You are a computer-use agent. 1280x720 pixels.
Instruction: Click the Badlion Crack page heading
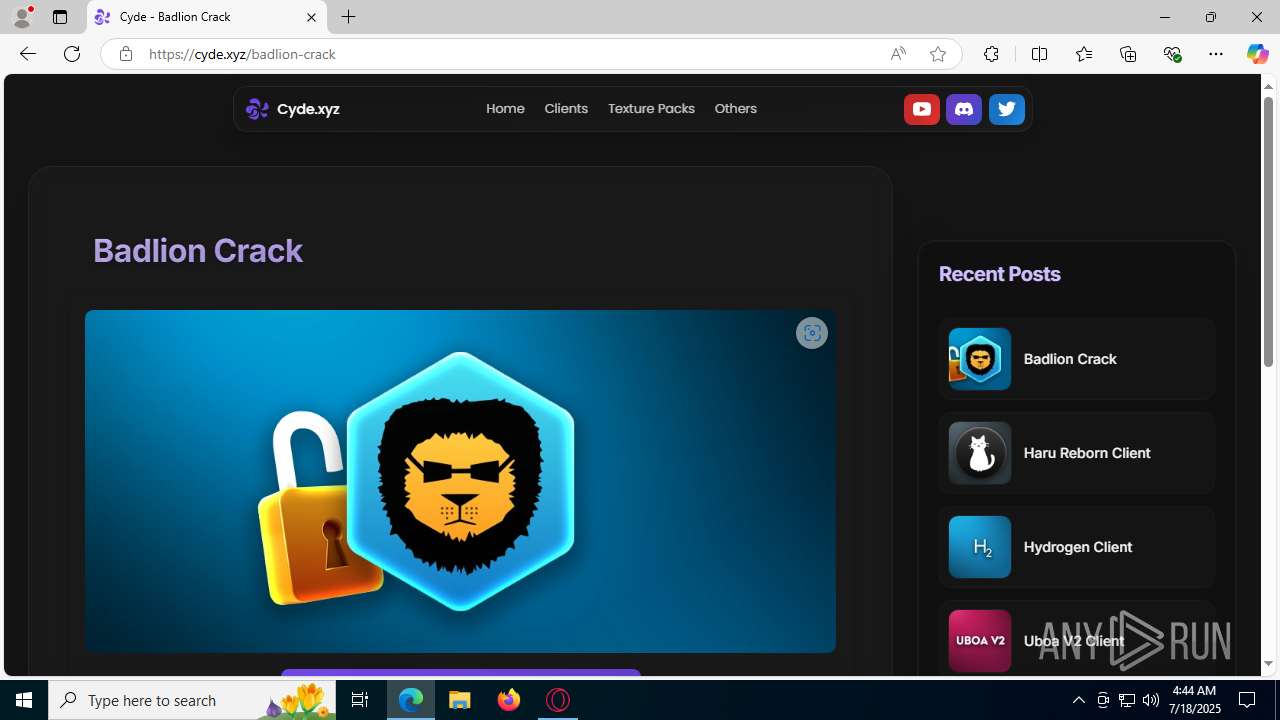coord(198,251)
